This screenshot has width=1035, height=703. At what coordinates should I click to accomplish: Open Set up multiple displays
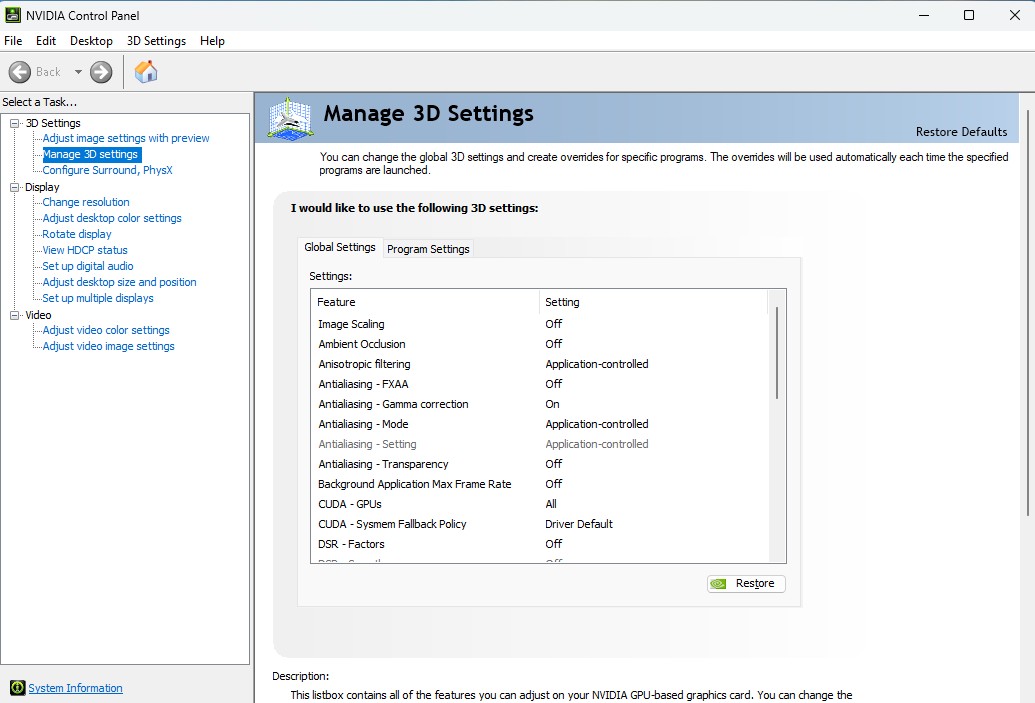(x=98, y=298)
